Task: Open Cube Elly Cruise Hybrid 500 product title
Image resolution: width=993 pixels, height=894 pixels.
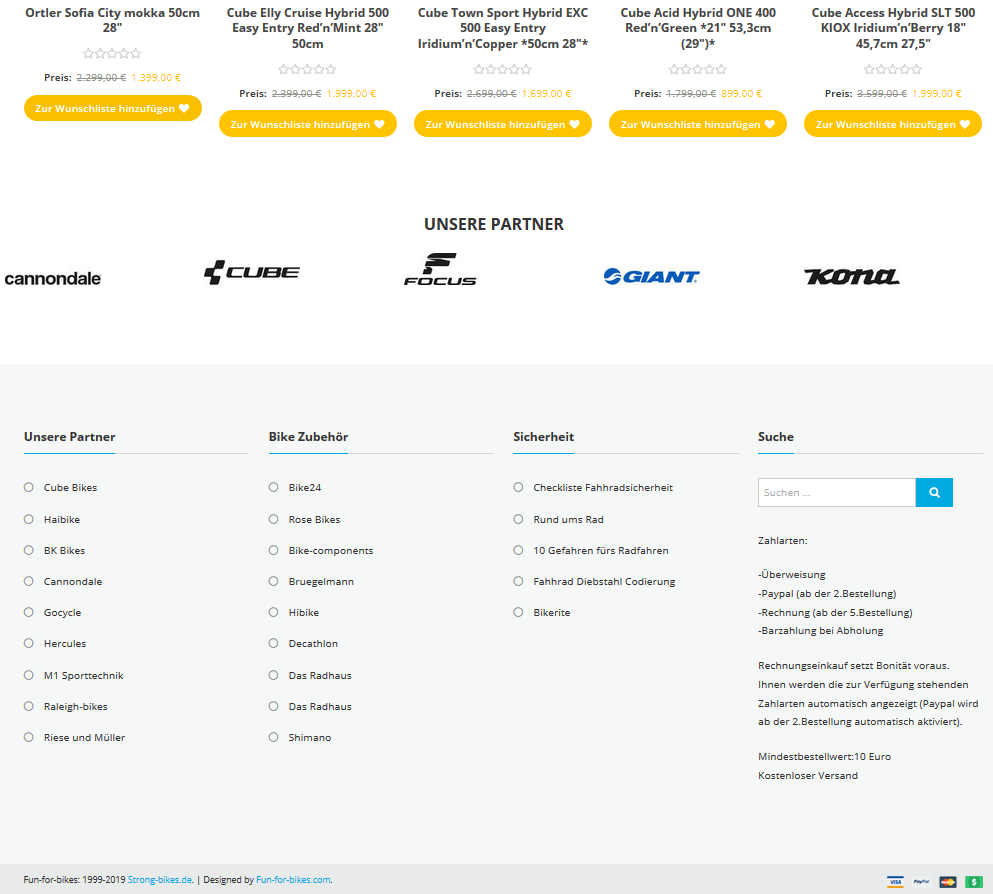Action: click(308, 28)
